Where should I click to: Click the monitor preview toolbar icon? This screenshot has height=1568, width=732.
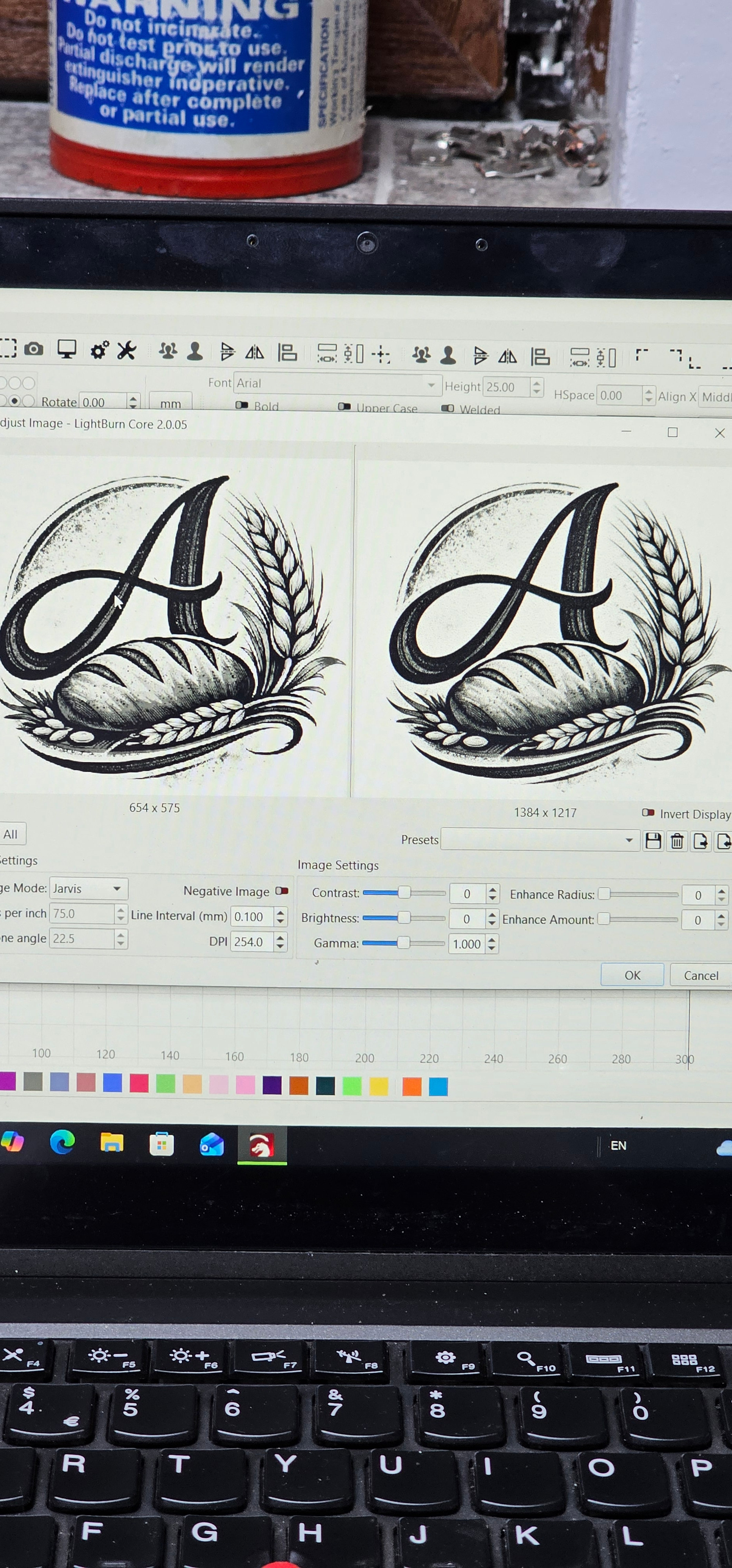pyautogui.click(x=66, y=349)
